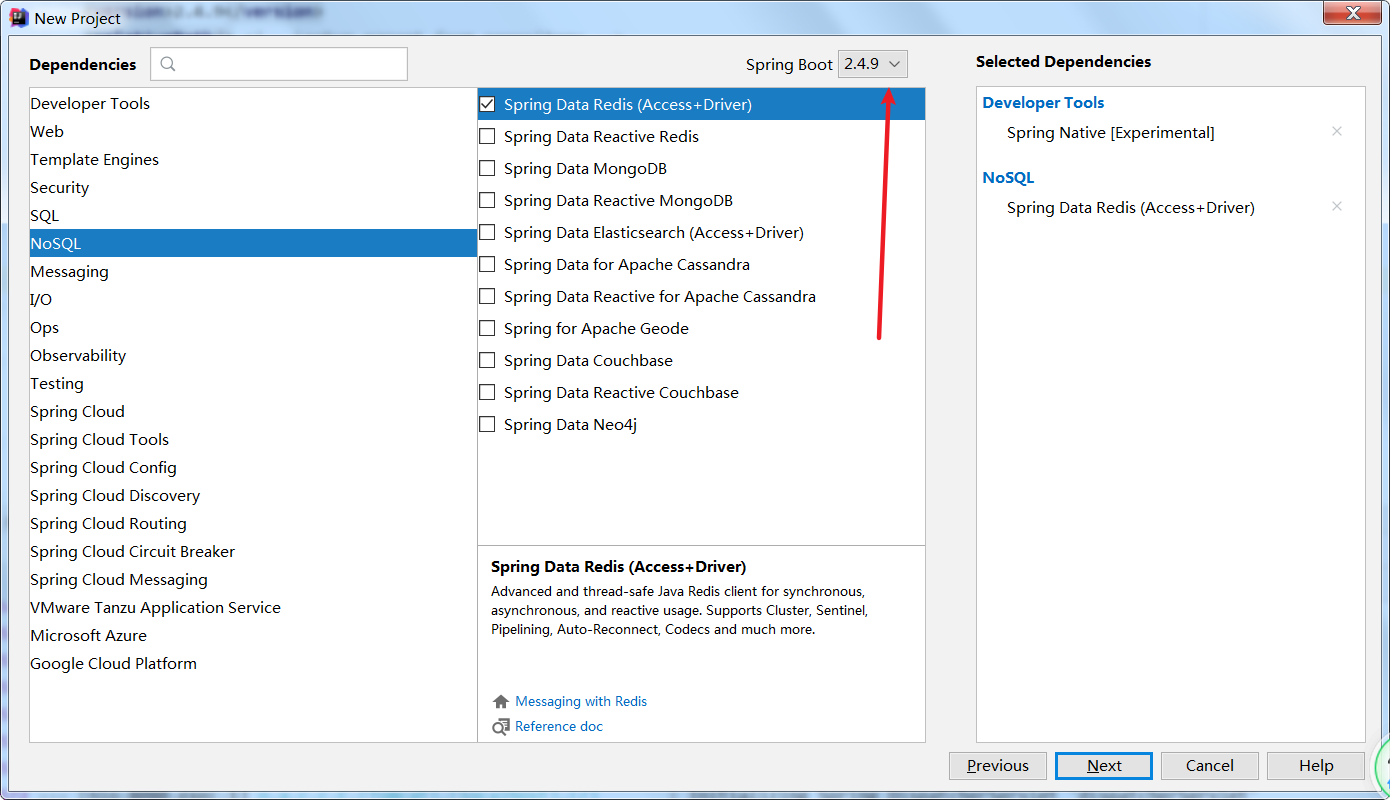
Task: Open the Reference doc link
Action: coord(559,727)
